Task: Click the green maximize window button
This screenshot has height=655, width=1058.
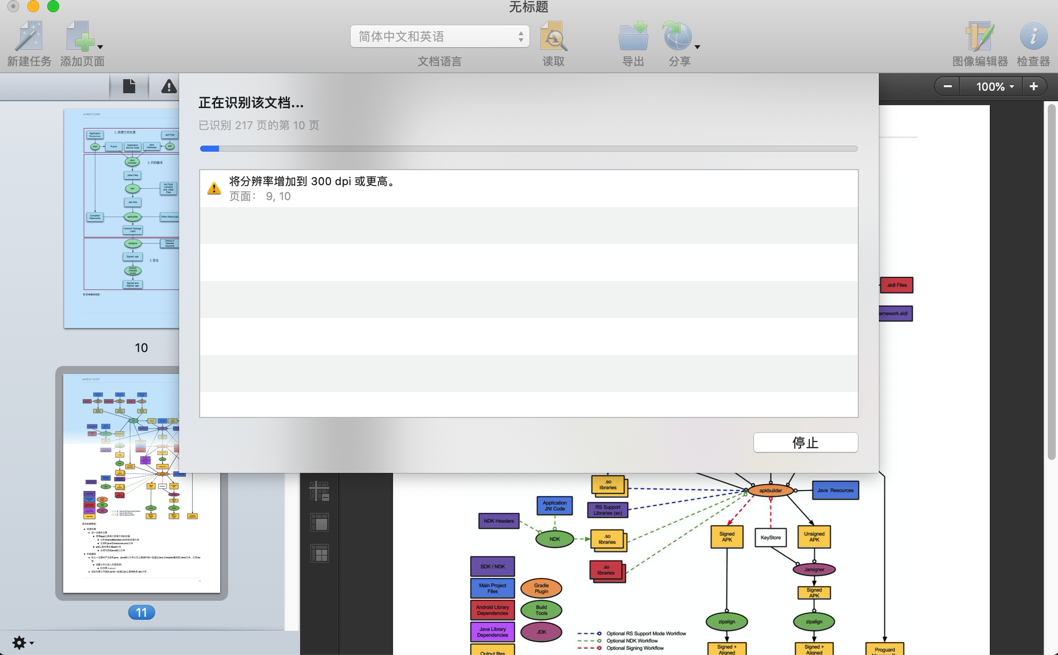Action: tap(53, 7)
